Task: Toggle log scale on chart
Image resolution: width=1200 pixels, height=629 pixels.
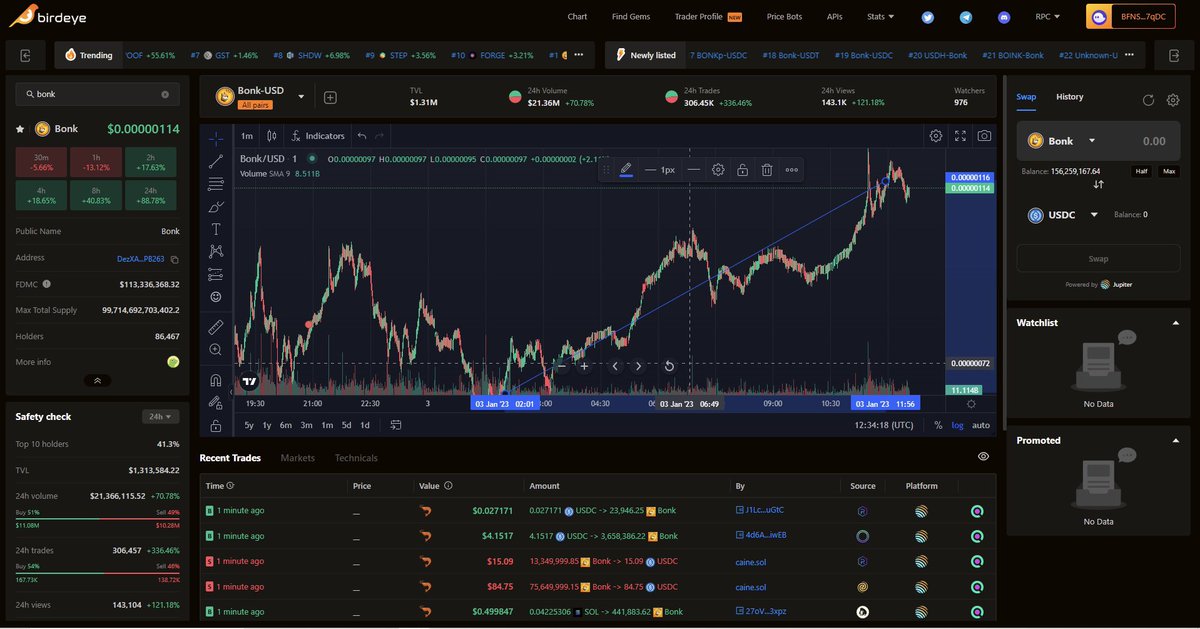Action: [959, 425]
